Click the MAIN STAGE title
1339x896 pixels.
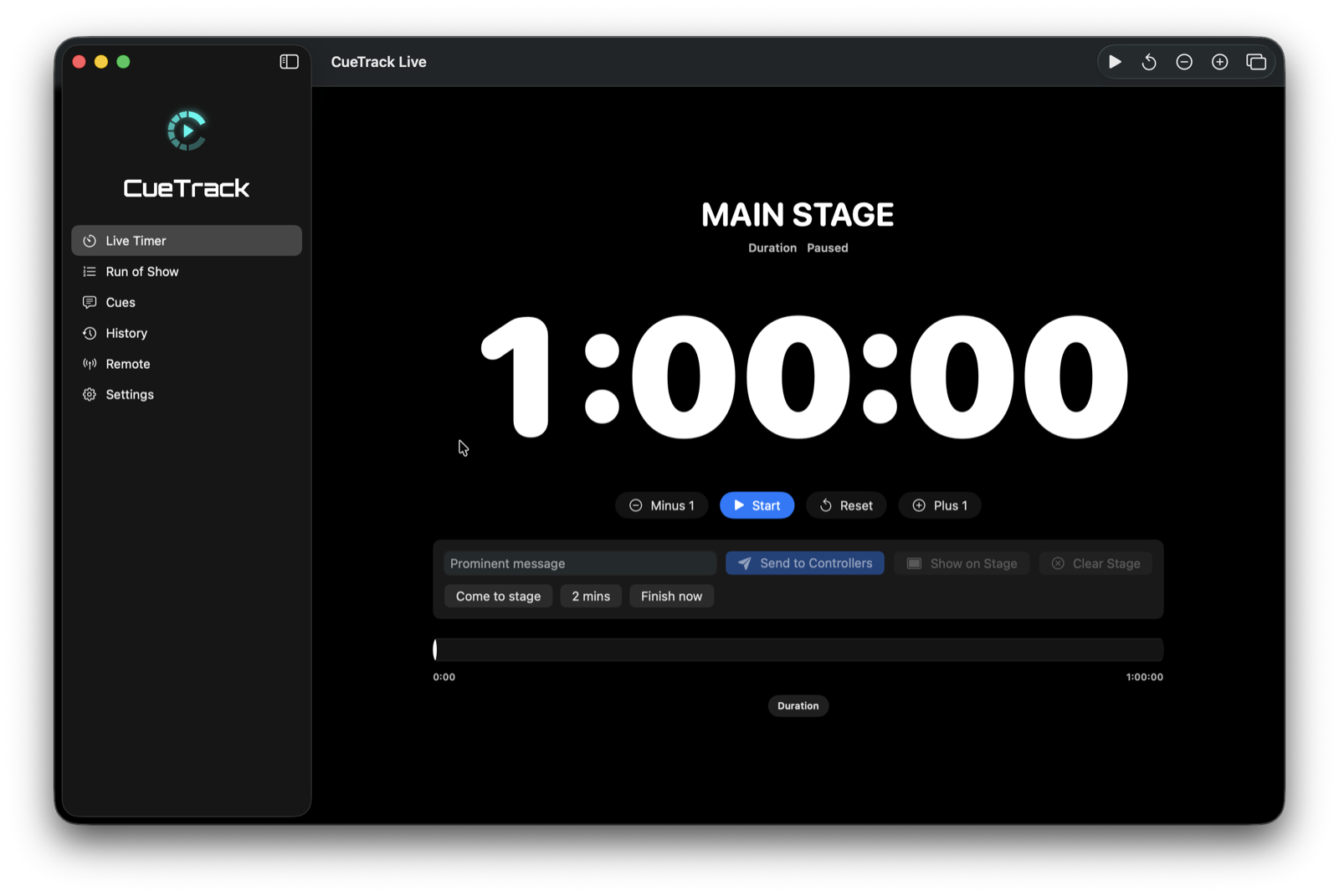pyautogui.click(x=798, y=215)
